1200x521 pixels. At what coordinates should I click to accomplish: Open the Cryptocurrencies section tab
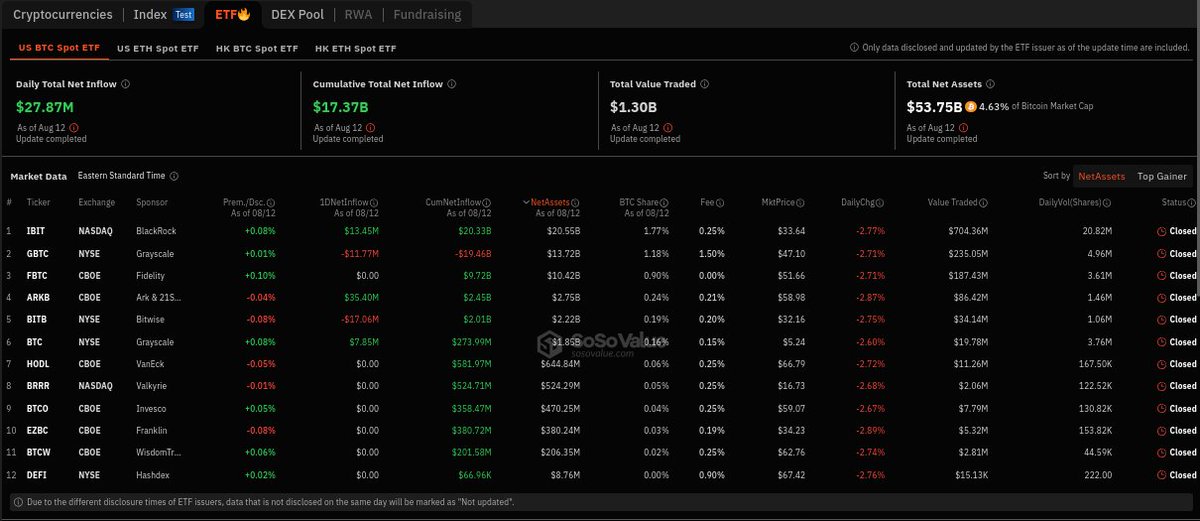tap(61, 14)
